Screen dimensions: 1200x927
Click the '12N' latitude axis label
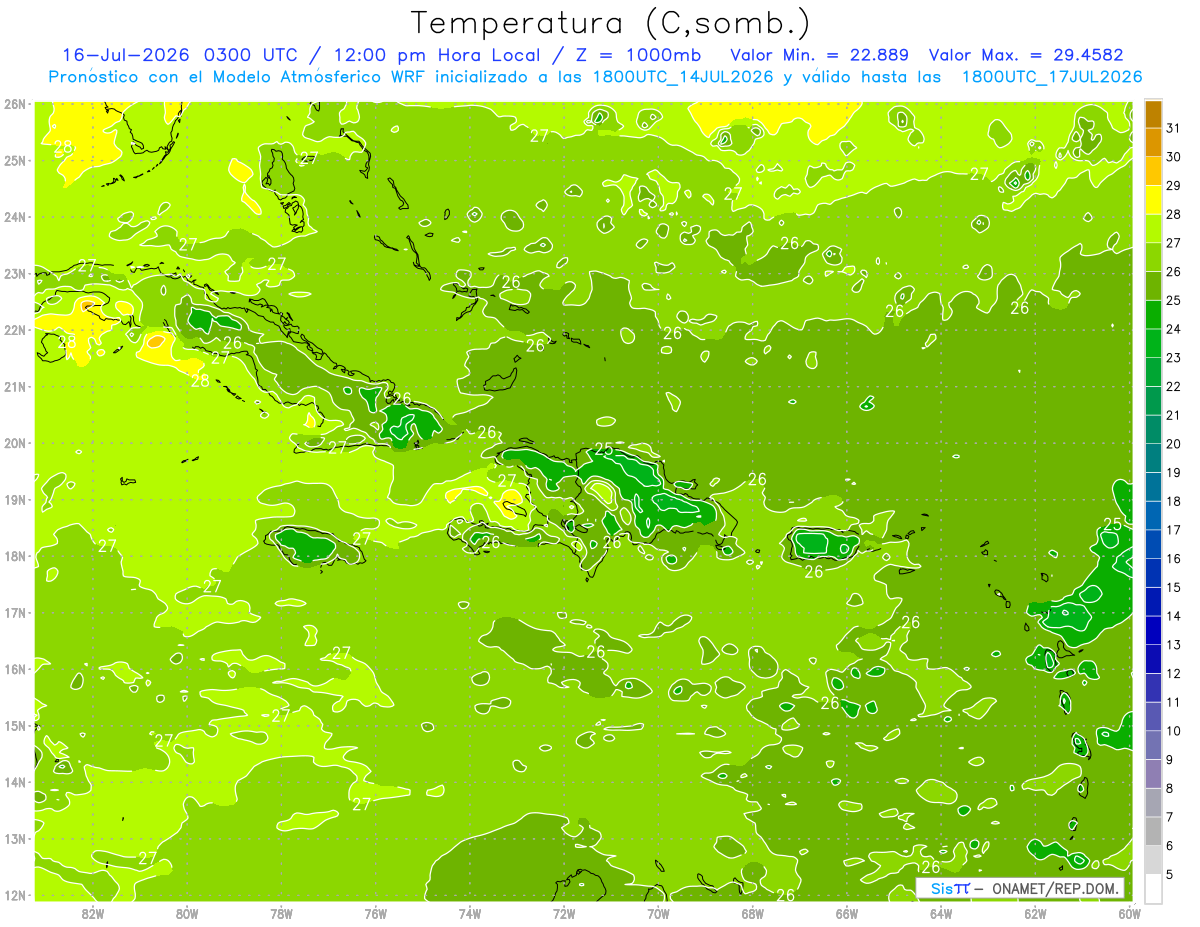15,895
